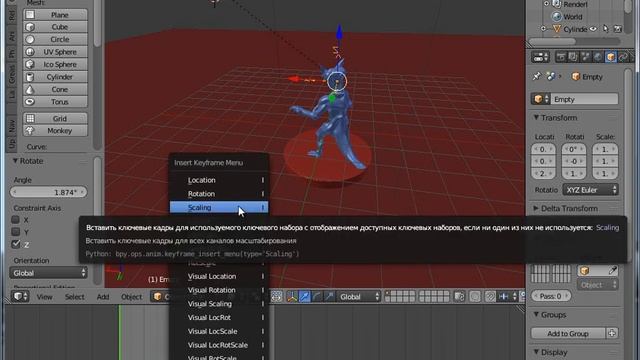
Task: Open rotation mode XYZ Euler dropdown
Action: pos(590,190)
